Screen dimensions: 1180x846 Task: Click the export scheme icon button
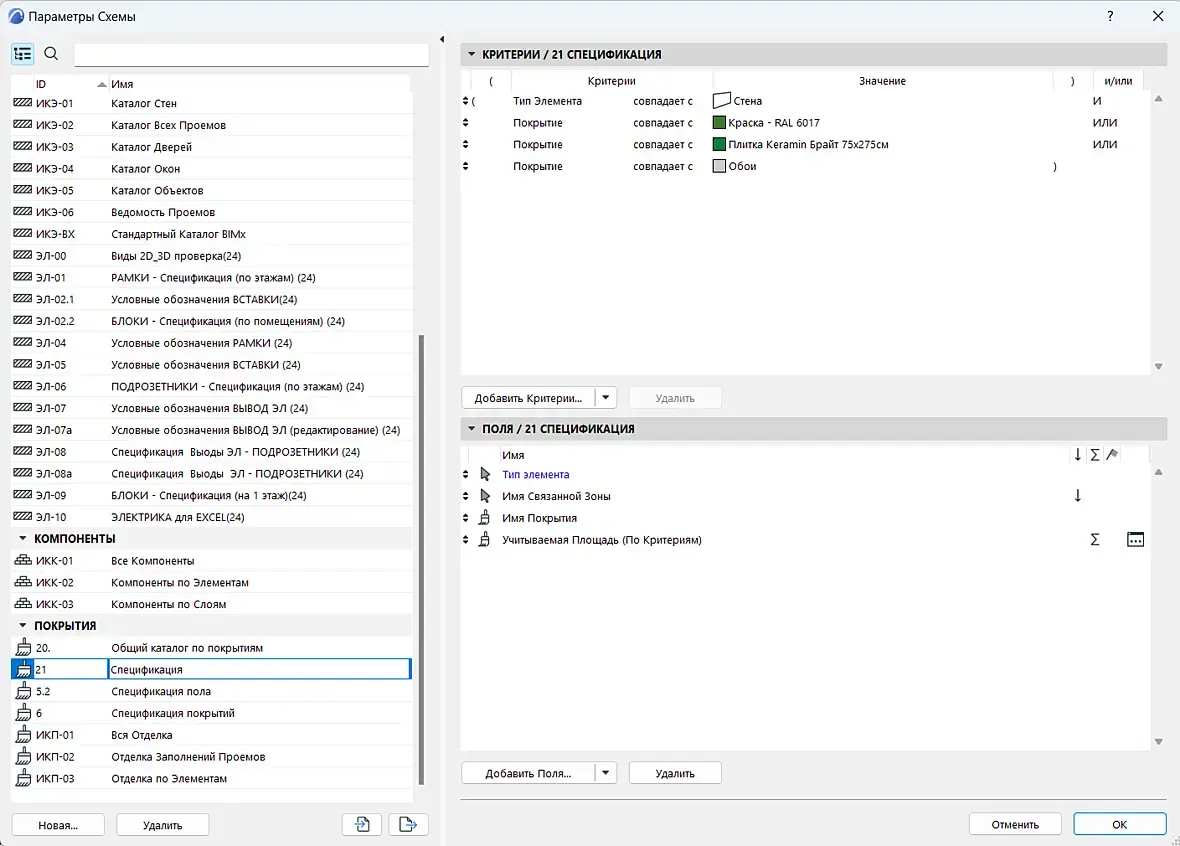[408, 824]
